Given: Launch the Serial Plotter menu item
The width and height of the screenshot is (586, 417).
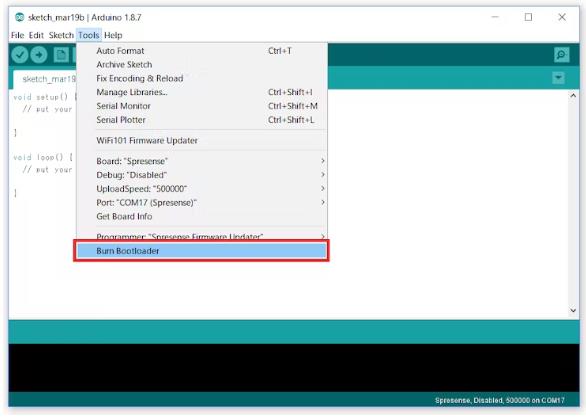Looking at the screenshot, I should [x=202, y=120].
